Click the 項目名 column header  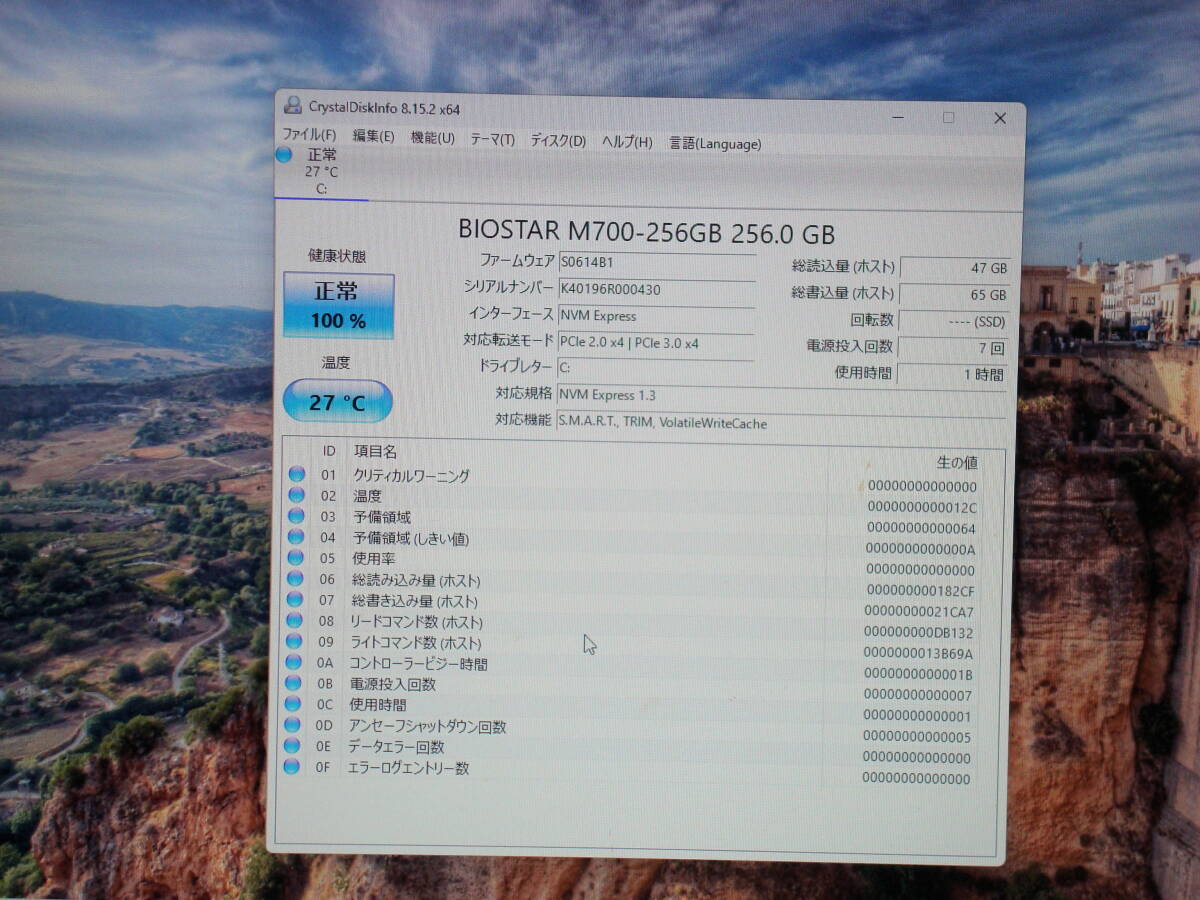(x=375, y=452)
